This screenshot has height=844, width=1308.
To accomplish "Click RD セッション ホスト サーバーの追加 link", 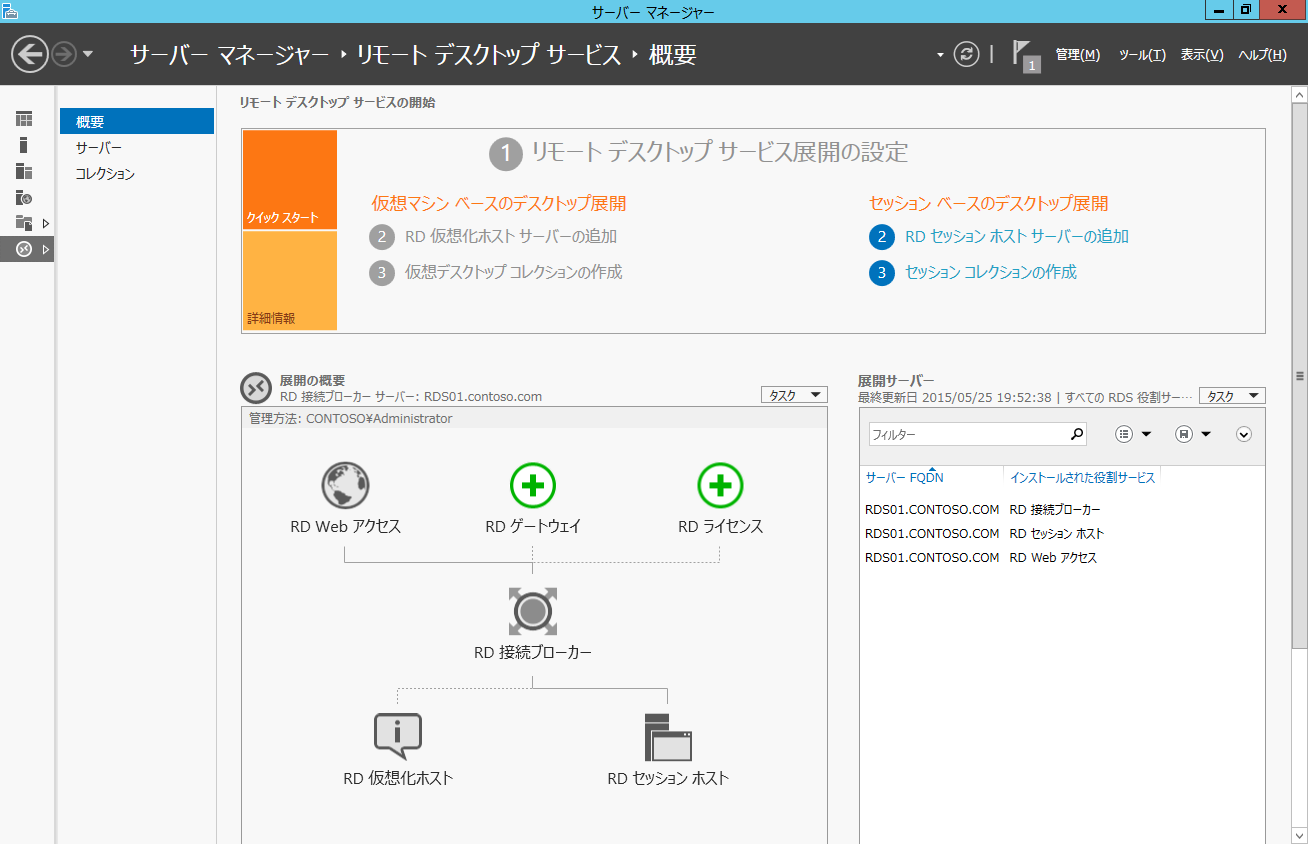I will [x=1016, y=237].
